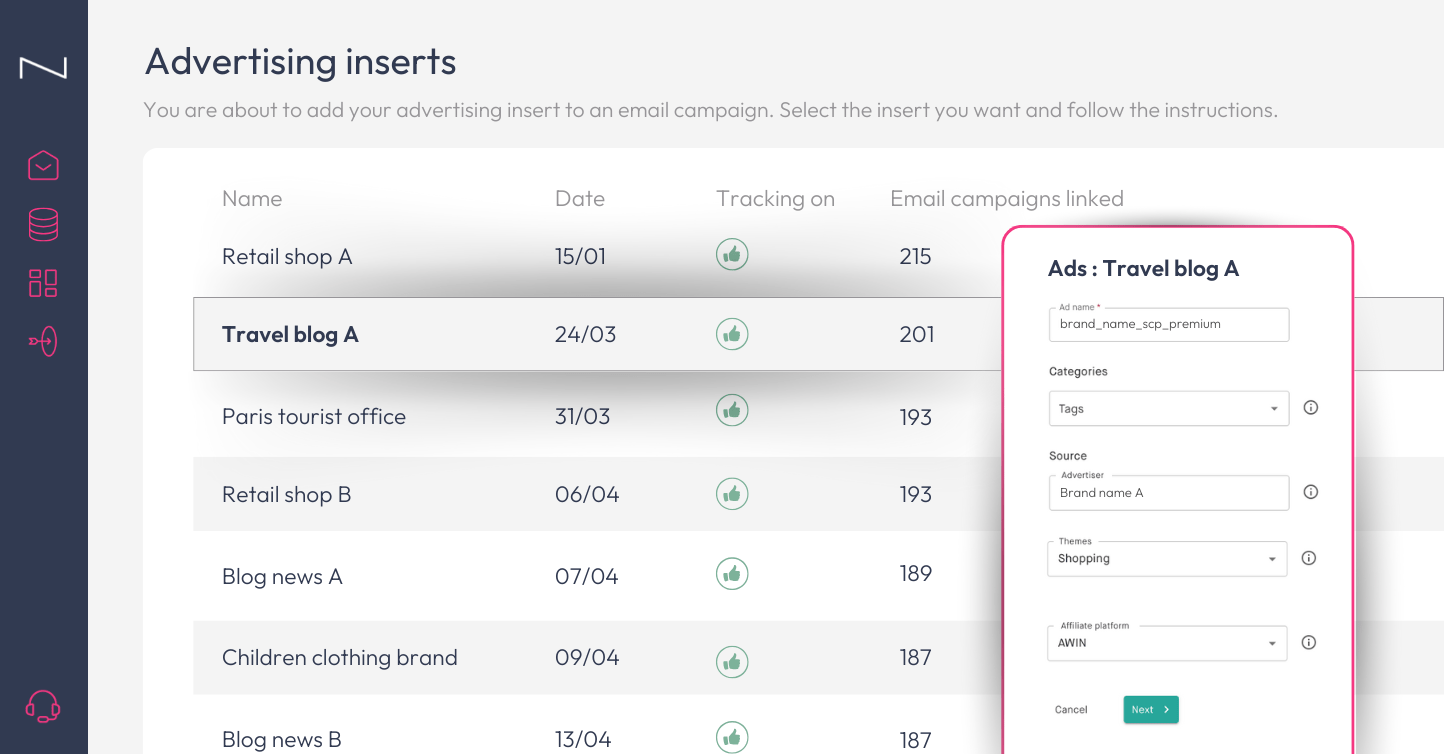Screen dimensions: 1444x754
Task: Click Cancel in the Ads dialog
Action: pyautogui.click(x=1071, y=709)
